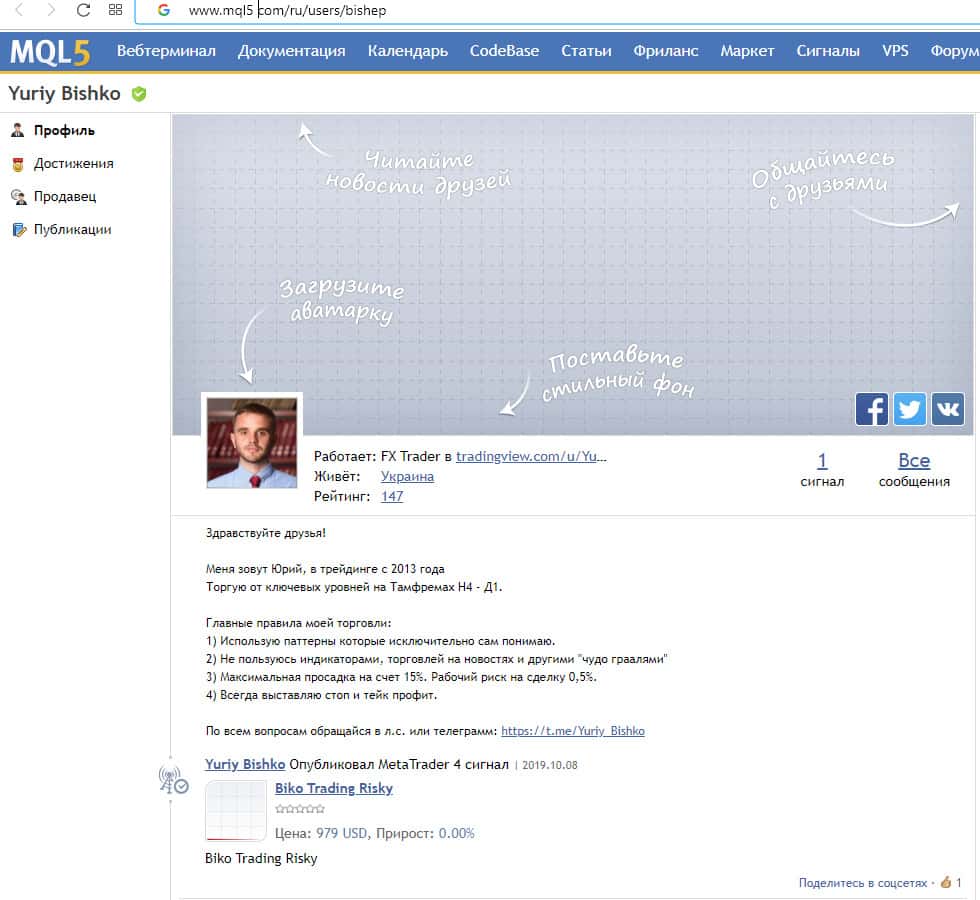Click the green verified badge by name
Image resolution: width=980 pixels, height=900 pixels.
pyautogui.click(x=139, y=94)
